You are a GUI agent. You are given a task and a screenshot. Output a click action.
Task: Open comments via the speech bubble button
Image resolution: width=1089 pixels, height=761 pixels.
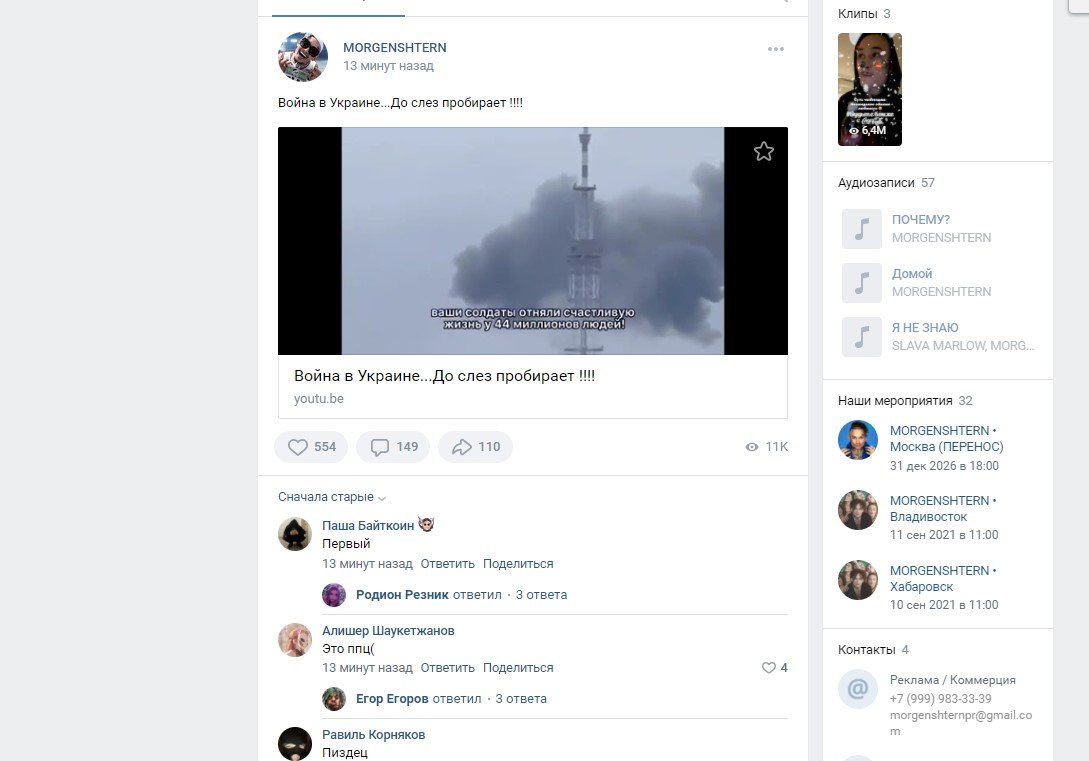point(393,447)
